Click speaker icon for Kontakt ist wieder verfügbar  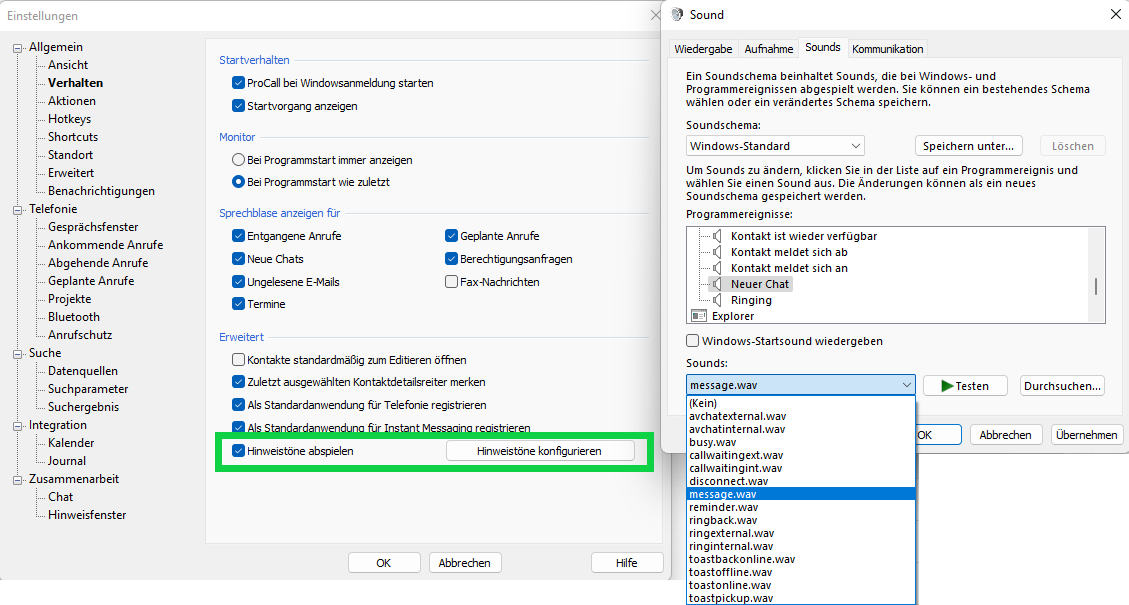(716, 236)
